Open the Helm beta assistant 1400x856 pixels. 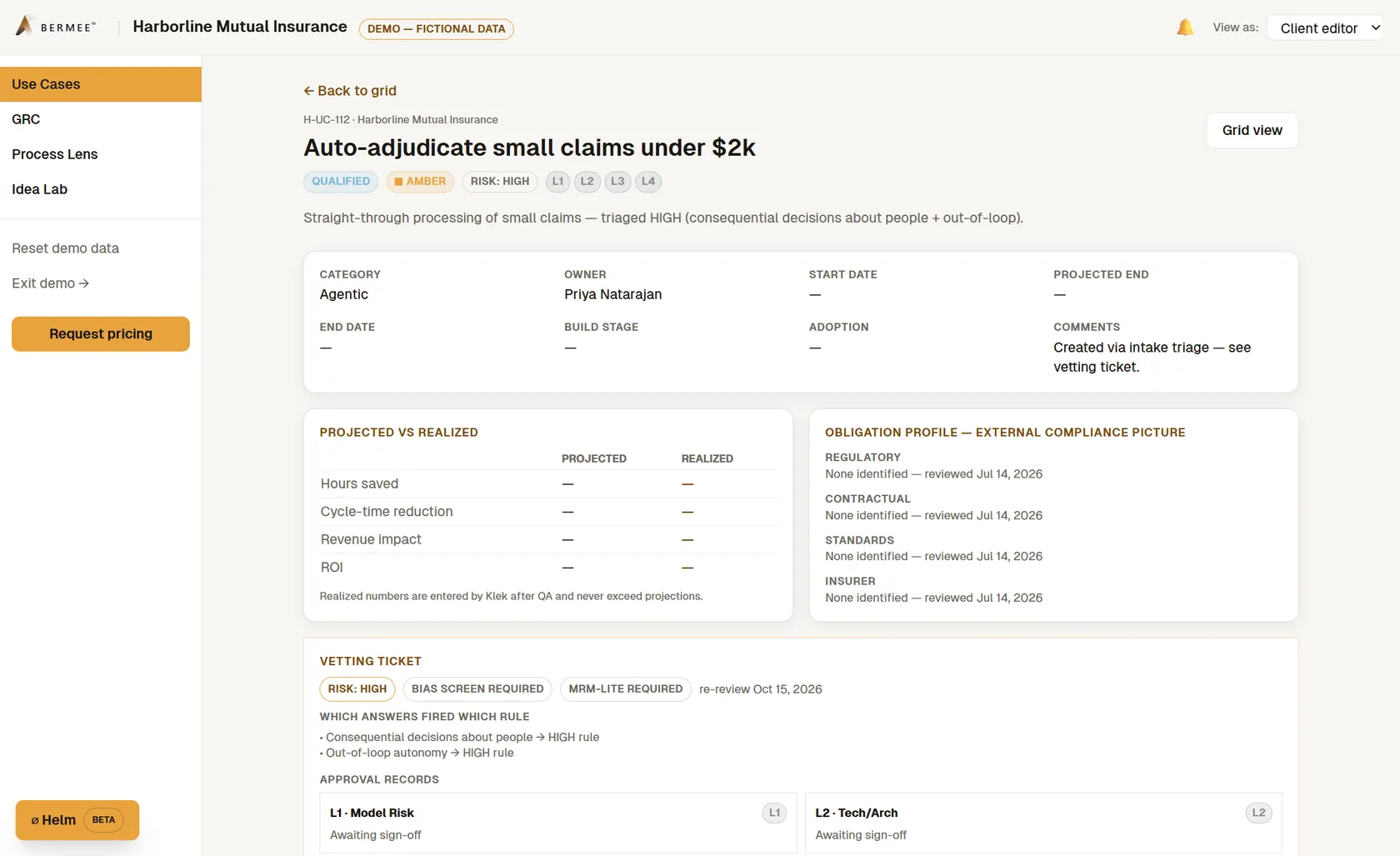click(77, 820)
